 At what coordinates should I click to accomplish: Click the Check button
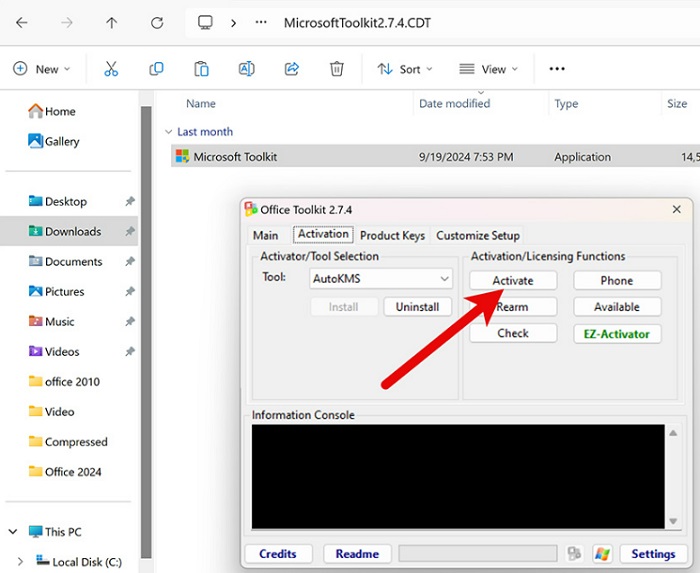513,333
